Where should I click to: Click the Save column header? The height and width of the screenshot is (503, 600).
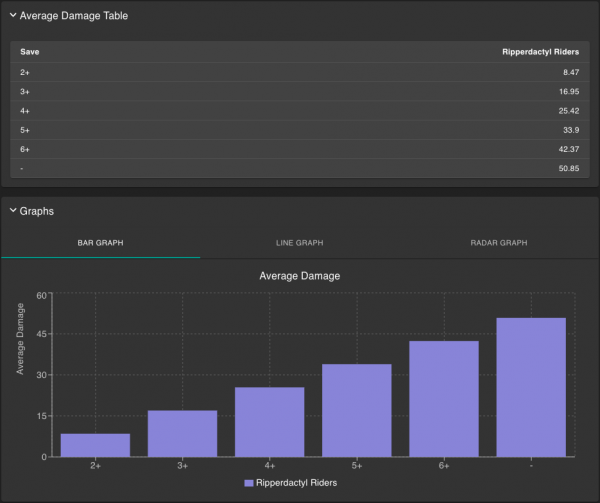tap(30, 51)
